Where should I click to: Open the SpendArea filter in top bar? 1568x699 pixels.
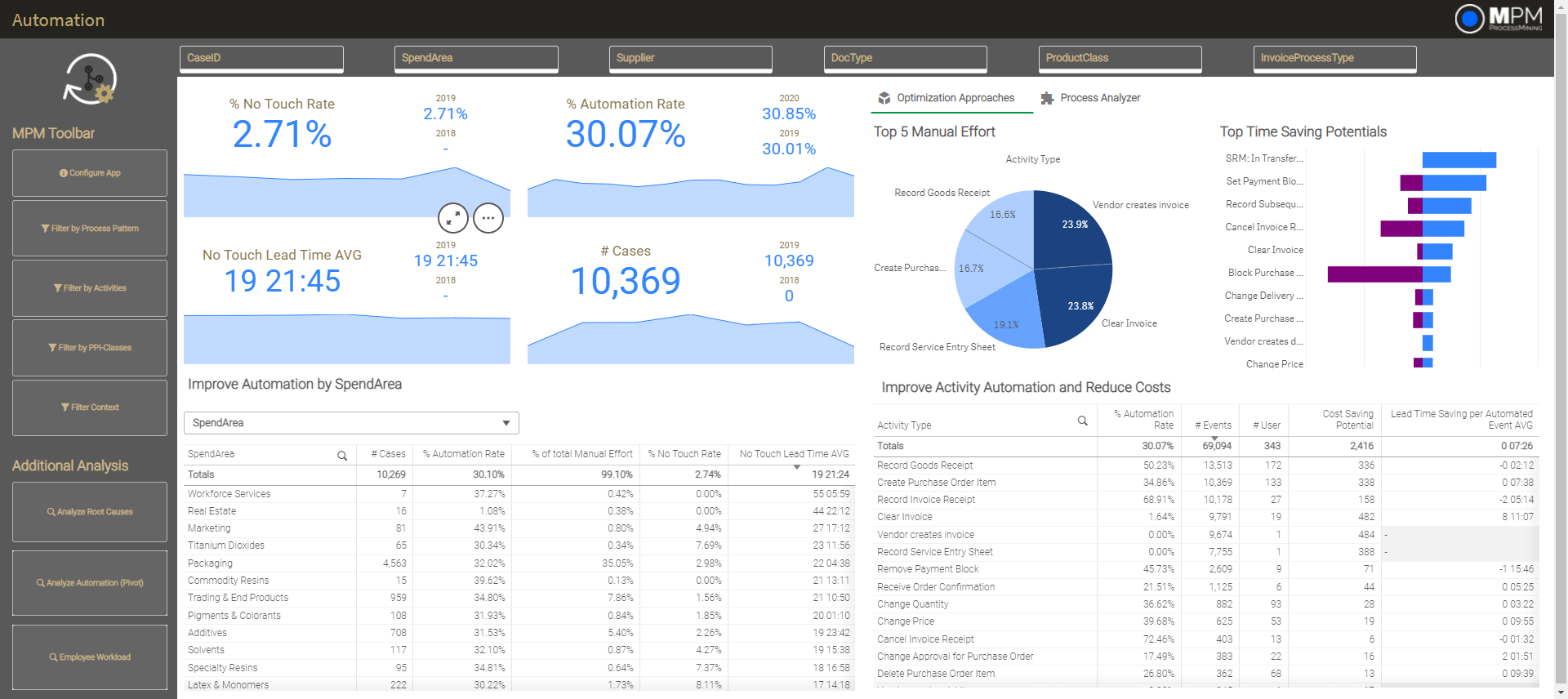pyautogui.click(x=476, y=59)
